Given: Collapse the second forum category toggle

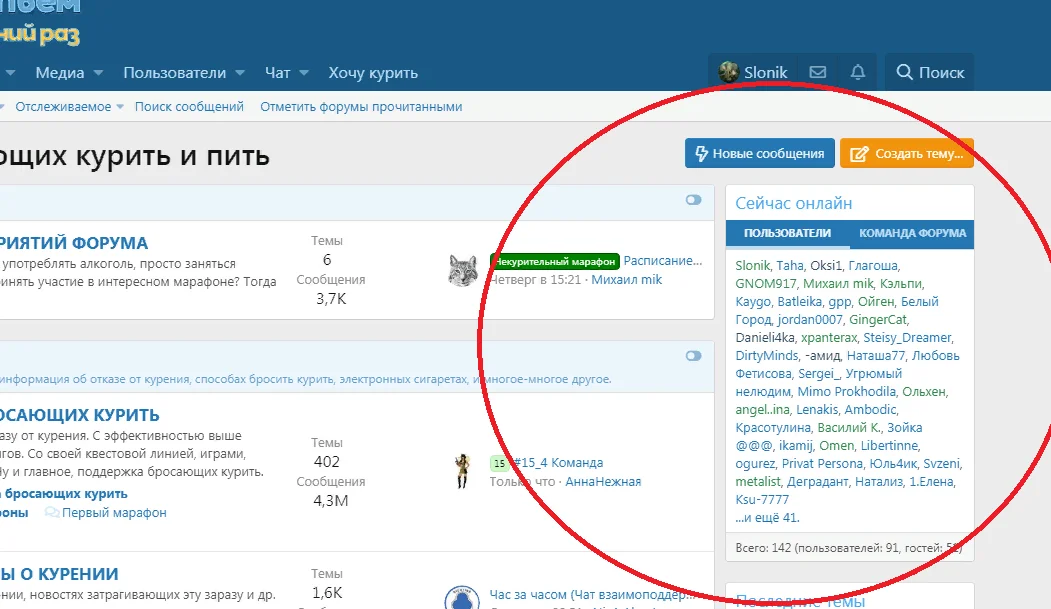Looking at the screenshot, I should click(694, 356).
